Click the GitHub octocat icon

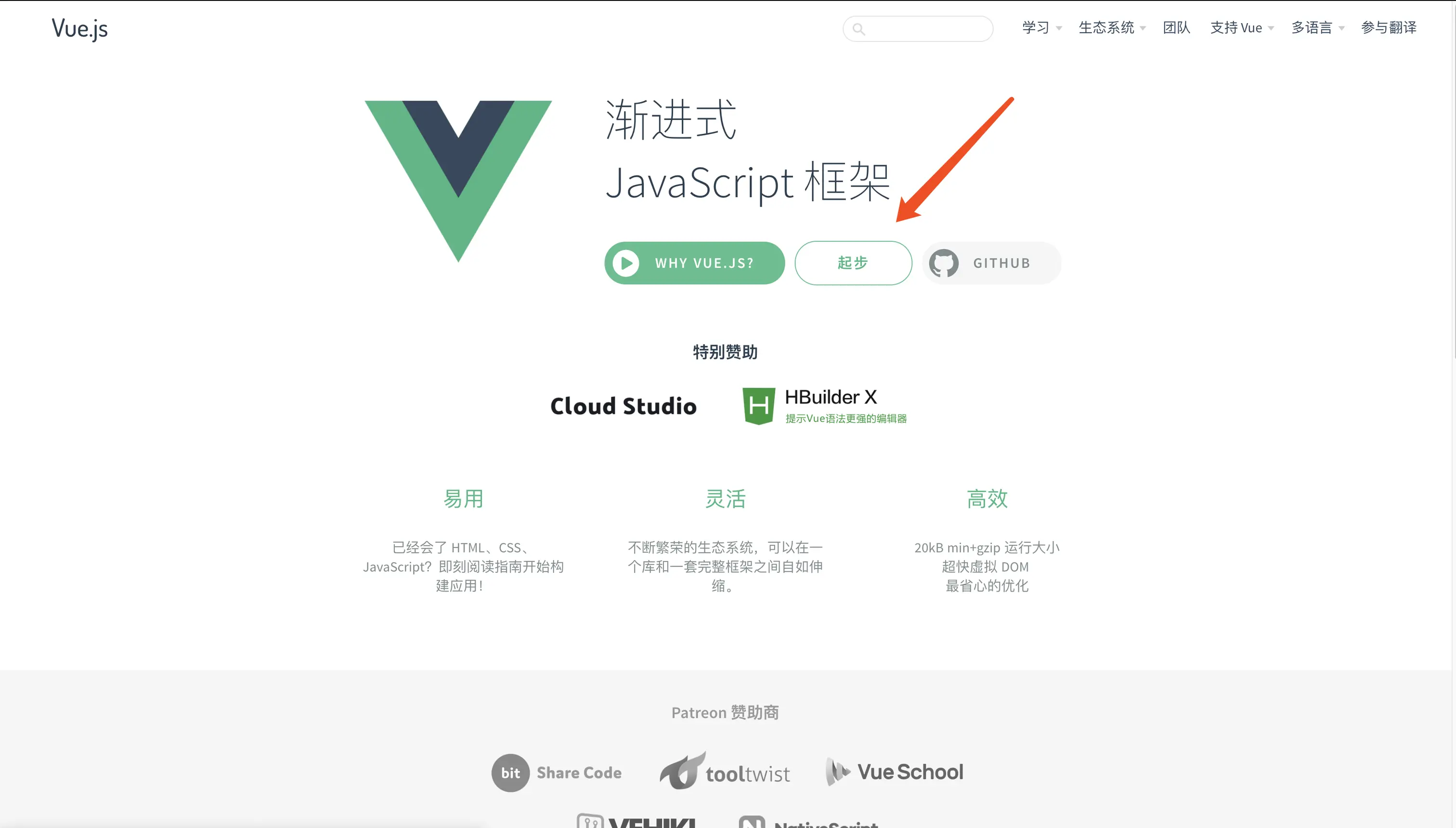(x=943, y=263)
